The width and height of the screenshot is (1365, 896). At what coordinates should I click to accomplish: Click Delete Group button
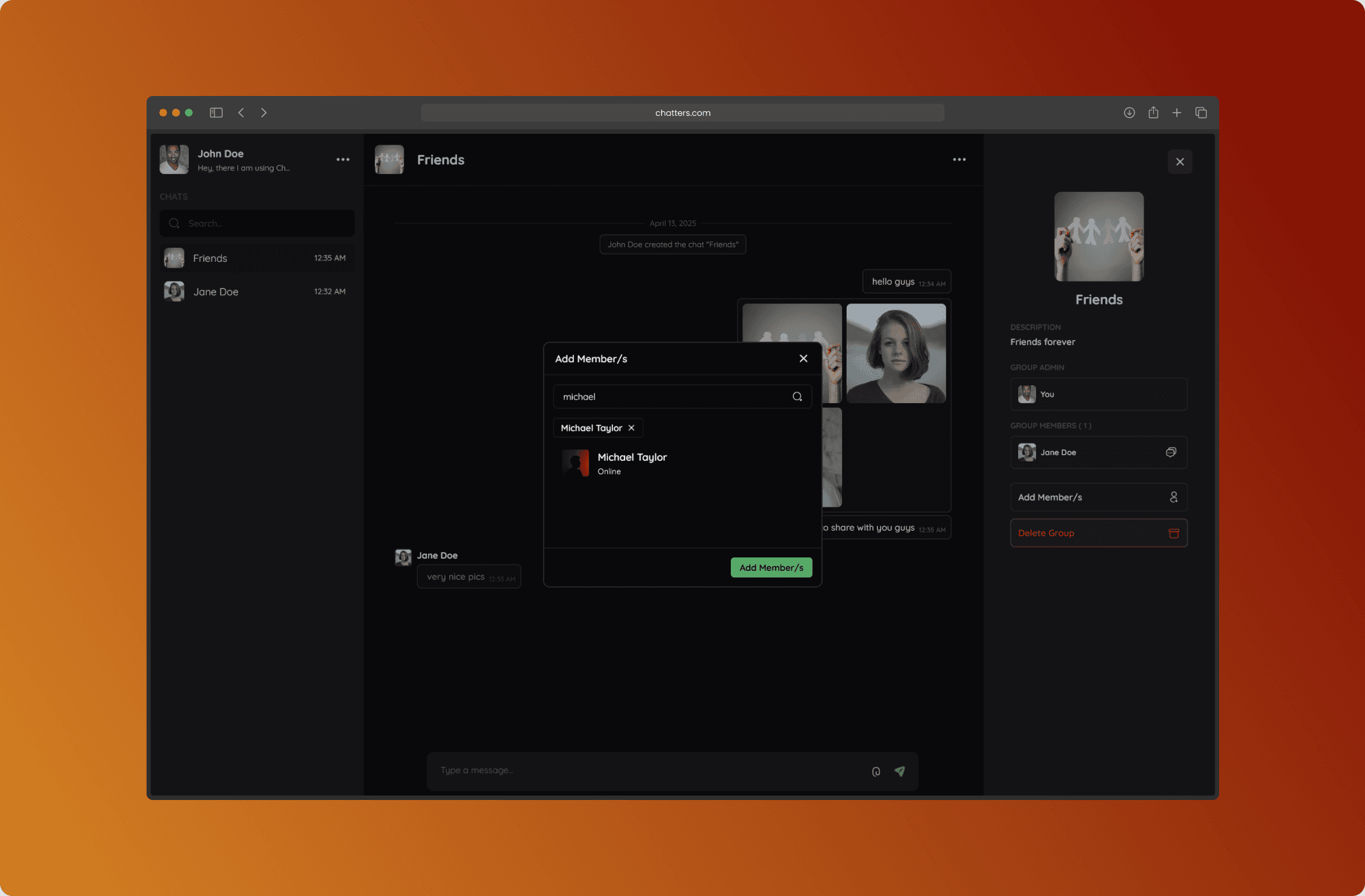[1099, 533]
